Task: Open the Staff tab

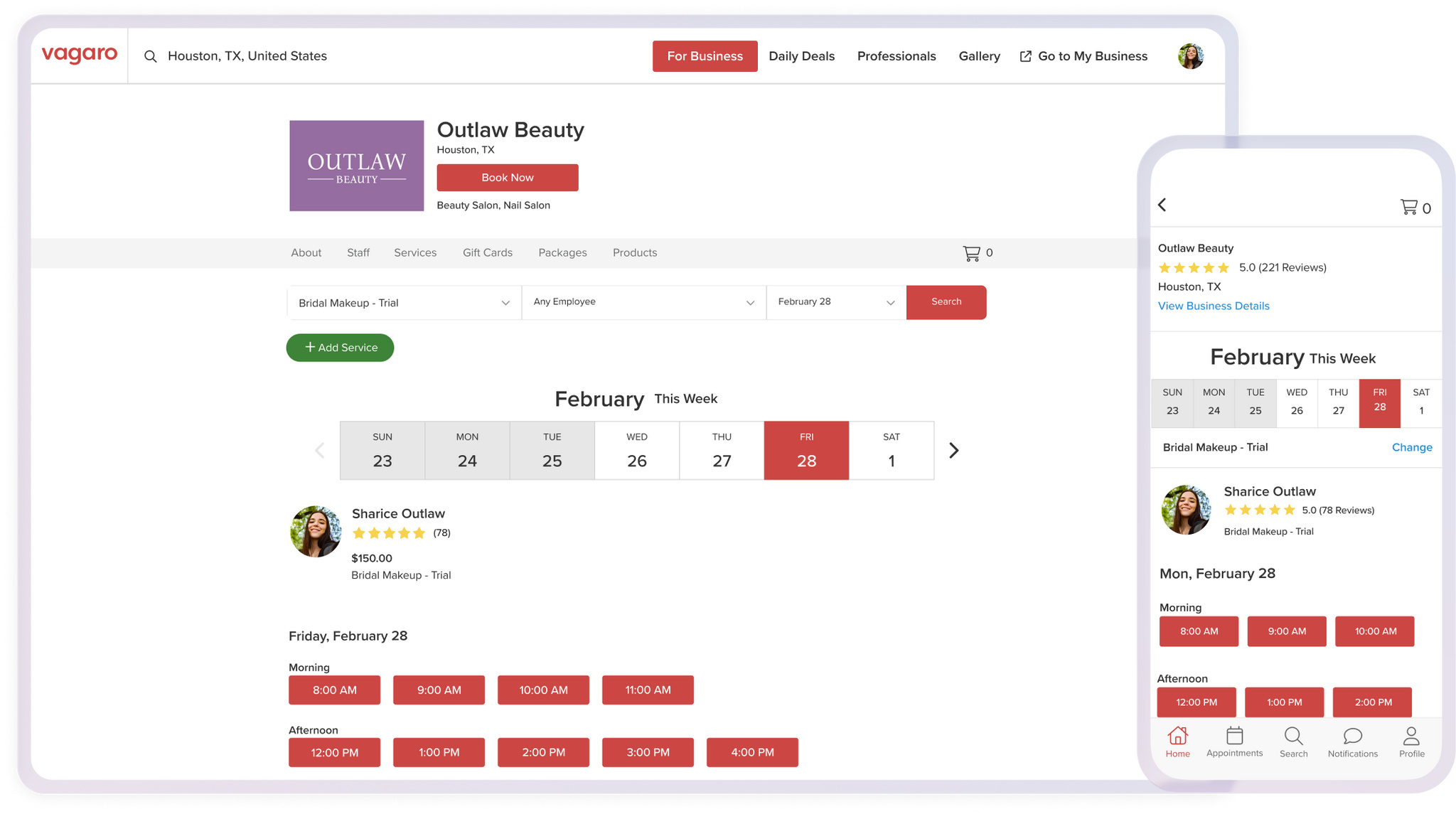Action: 358,252
